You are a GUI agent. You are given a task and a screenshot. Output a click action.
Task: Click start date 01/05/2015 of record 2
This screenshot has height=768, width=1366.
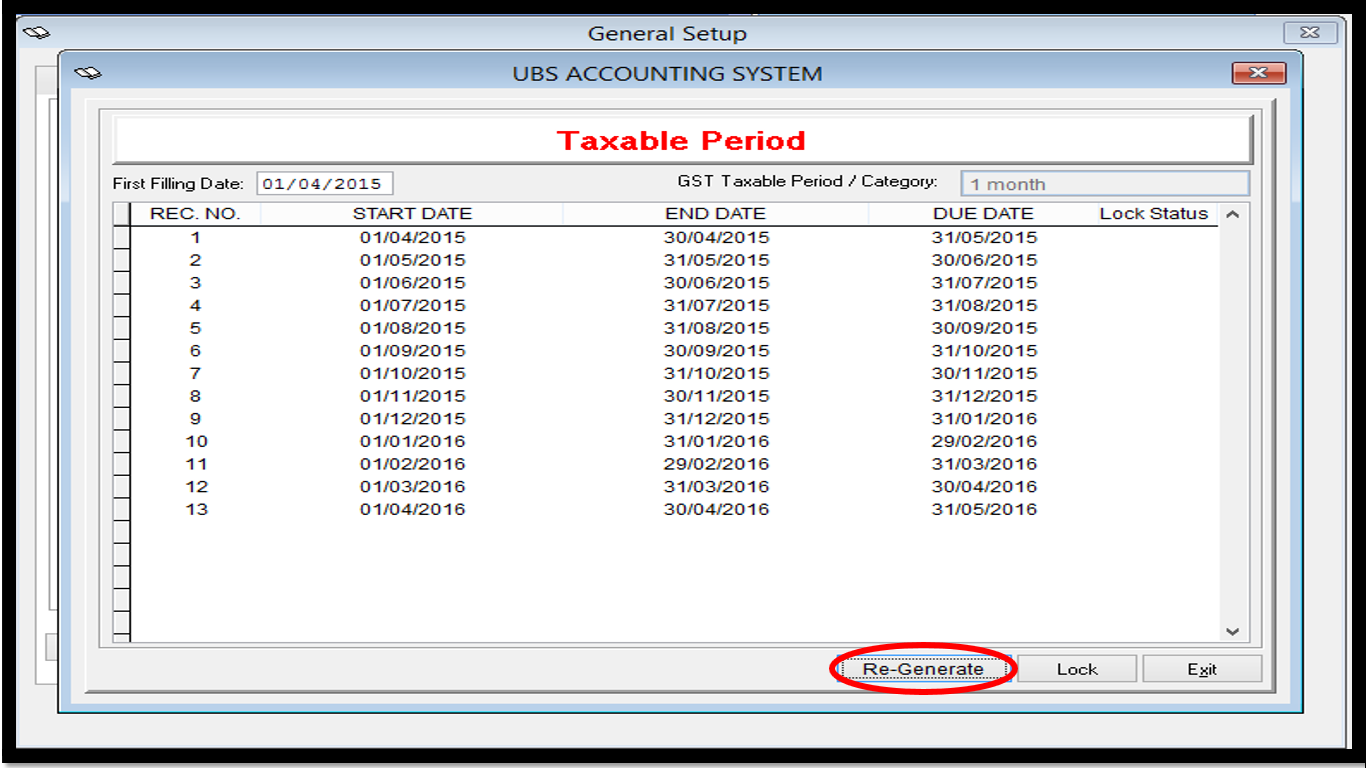click(413, 260)
